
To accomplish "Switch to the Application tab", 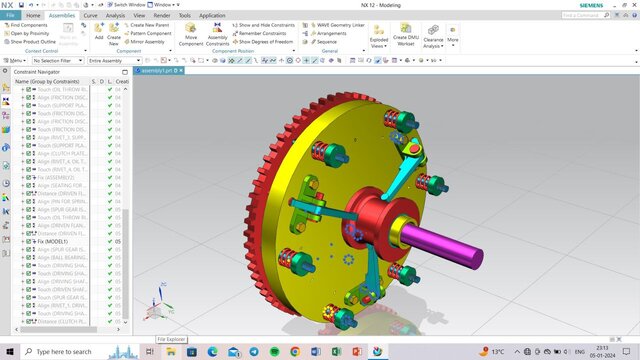I will coord(212,16).
